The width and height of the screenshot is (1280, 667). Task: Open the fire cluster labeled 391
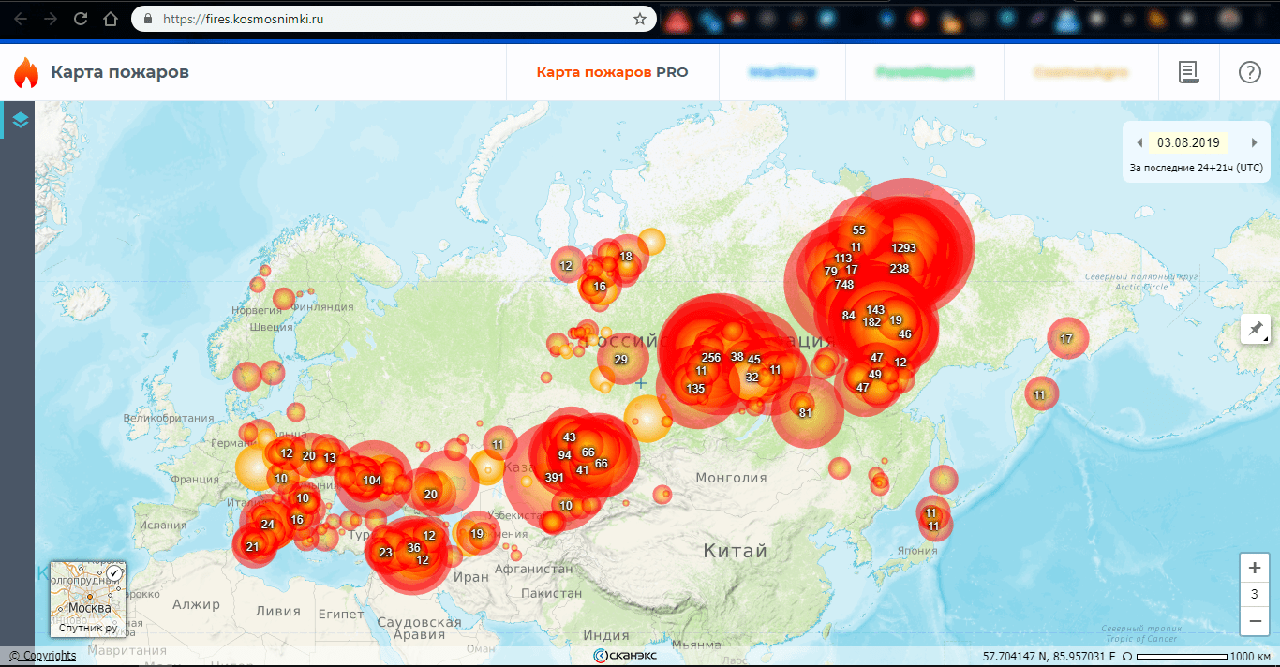click(x=554, y=477)
